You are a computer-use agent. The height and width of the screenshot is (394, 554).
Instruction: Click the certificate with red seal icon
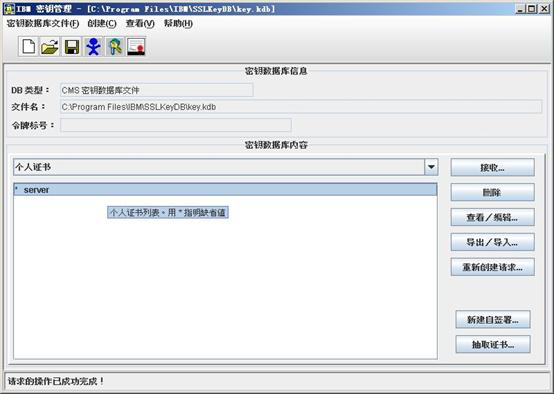point(136,47)
